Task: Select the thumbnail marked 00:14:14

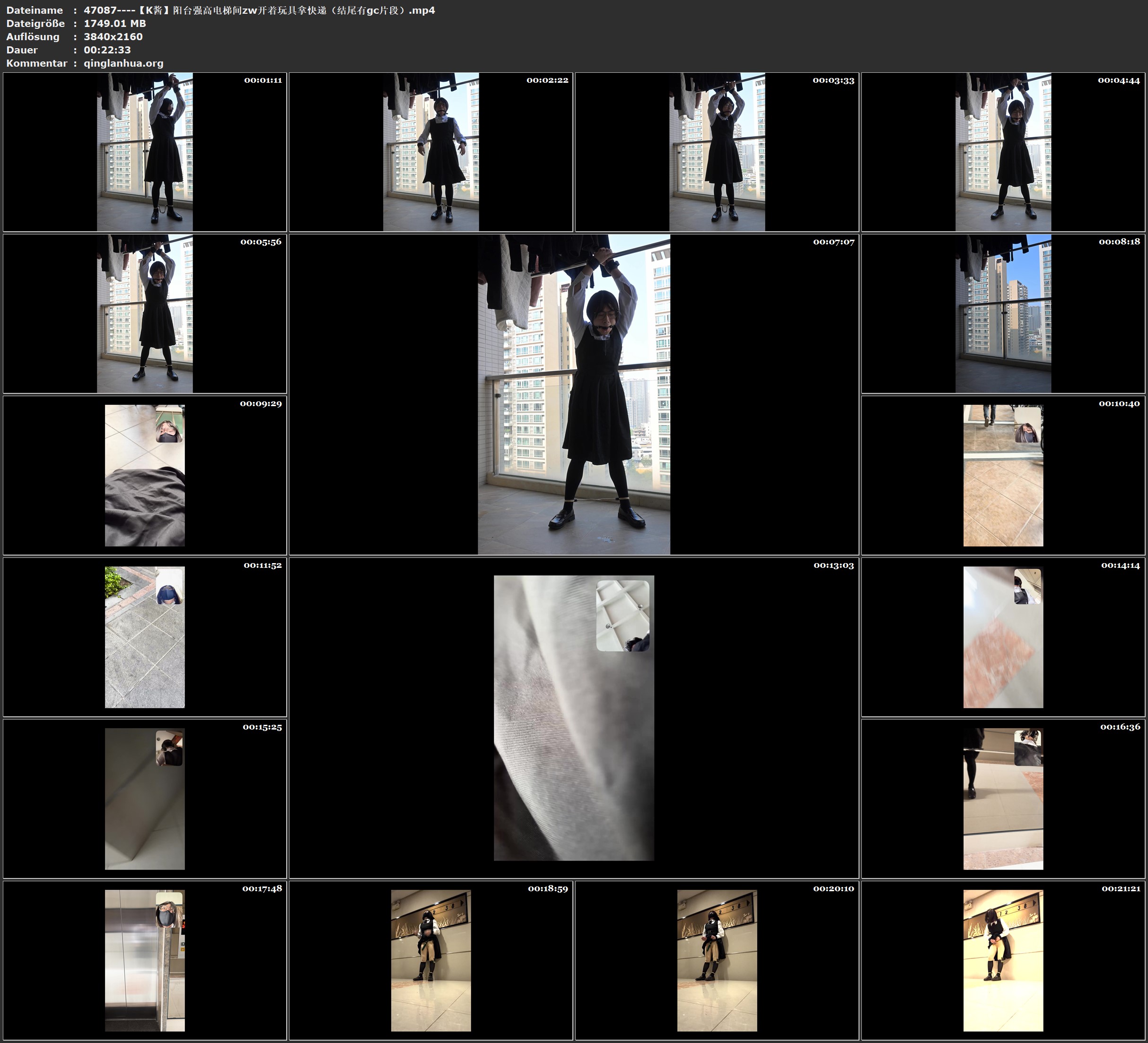Action: pyautogui.click(x=1003, y=637)
